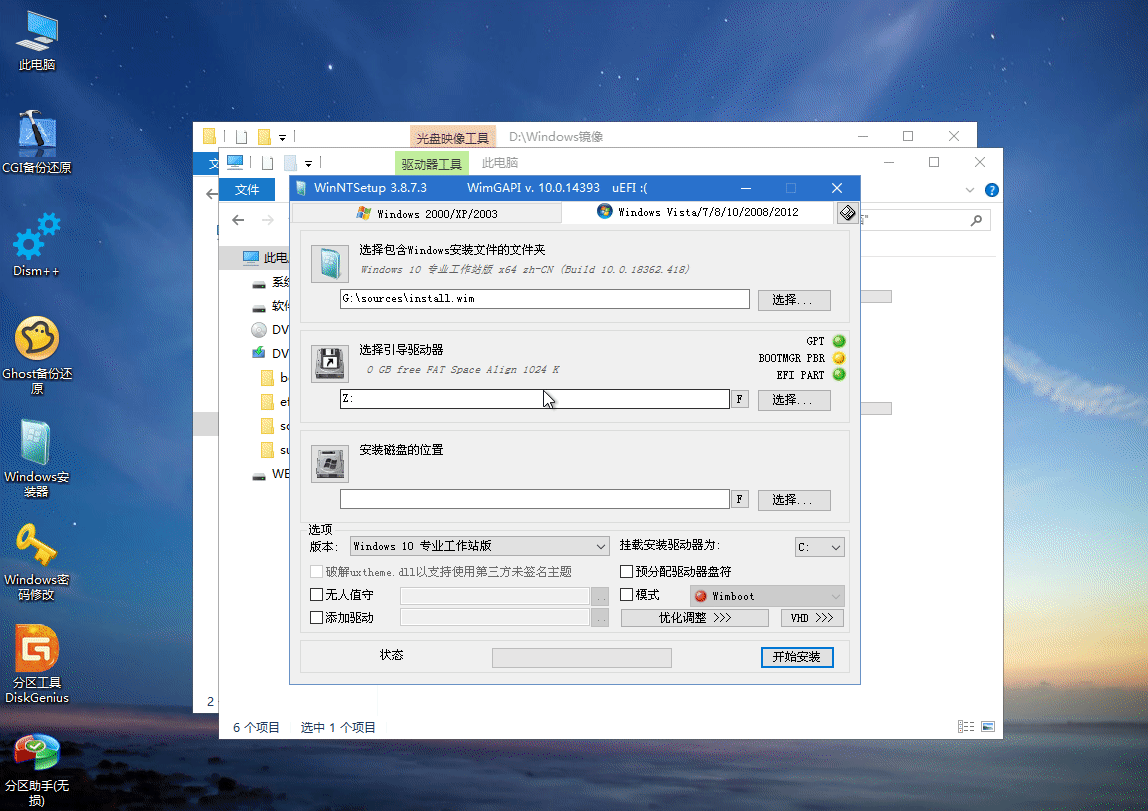Open 光盘映像工具 ribbon tab
1148x811 pixels.
coord(452,137)
